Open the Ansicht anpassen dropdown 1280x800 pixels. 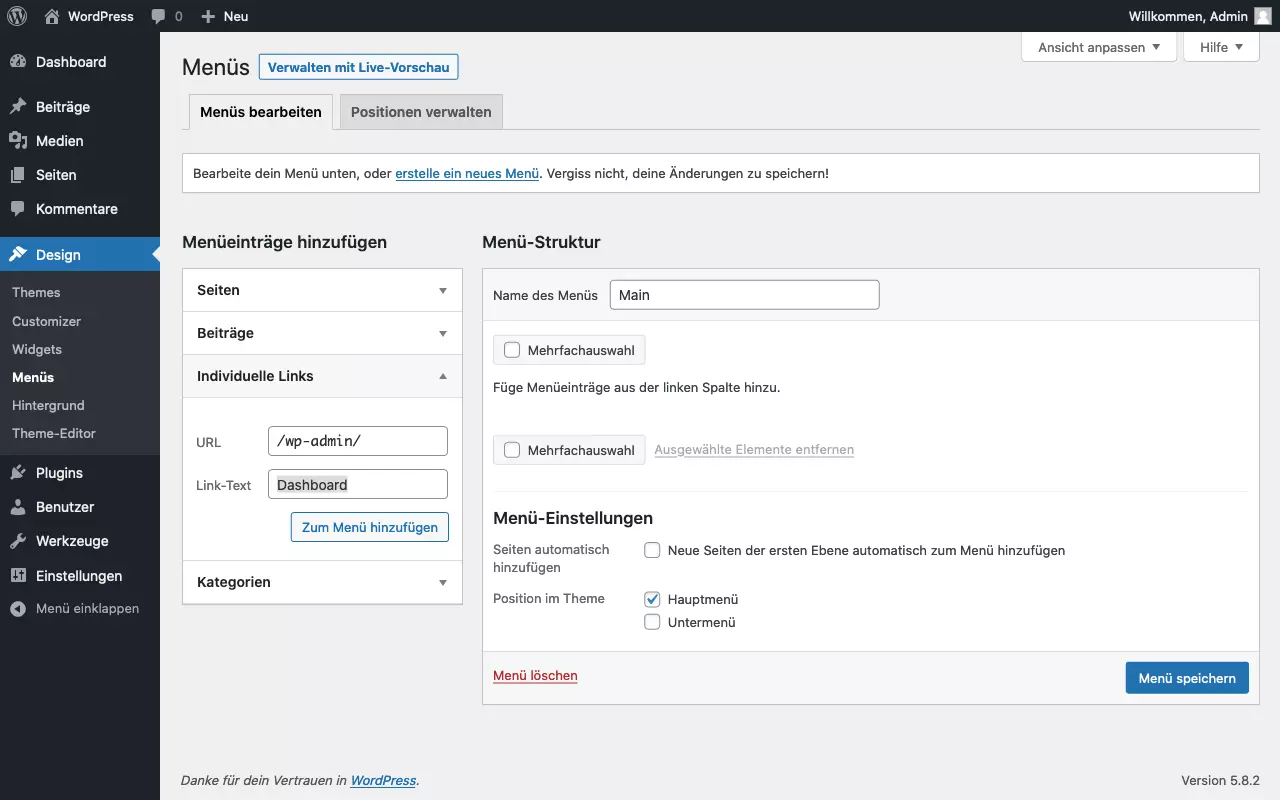pos(1099,47)
